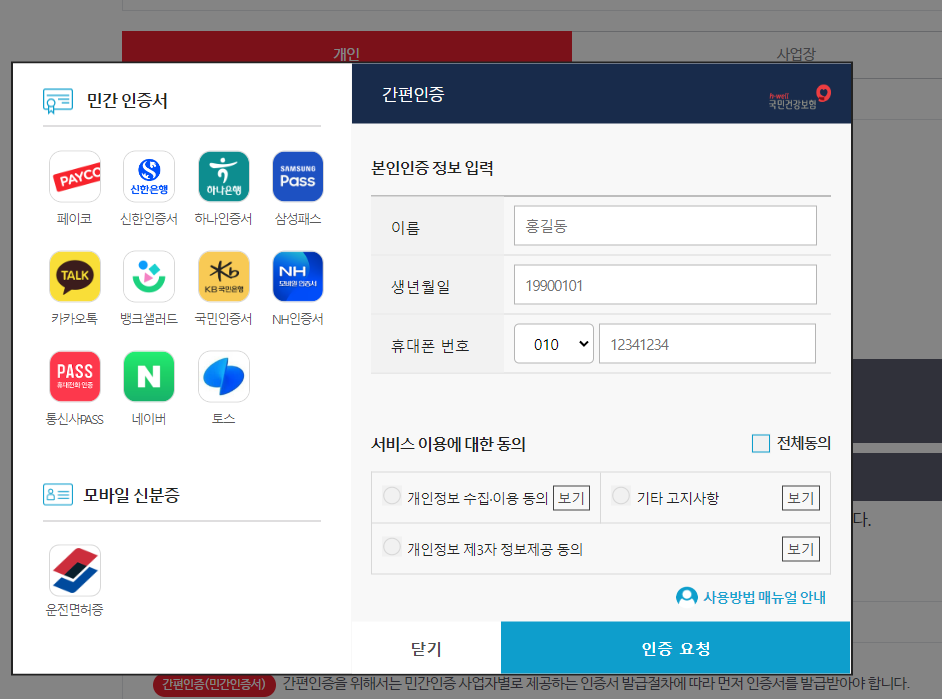Choose the 운전면허증 mobile ID icon
Screen dimensions: 942x699
74,570
